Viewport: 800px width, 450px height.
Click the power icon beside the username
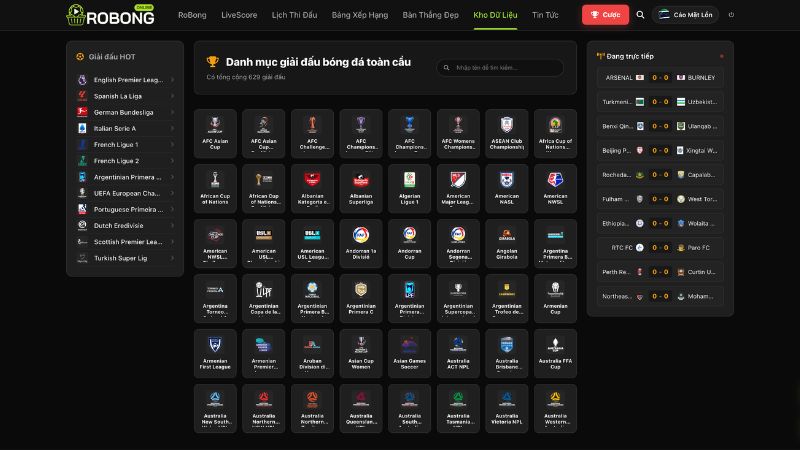pyautogui.click(x=731, y=15)
